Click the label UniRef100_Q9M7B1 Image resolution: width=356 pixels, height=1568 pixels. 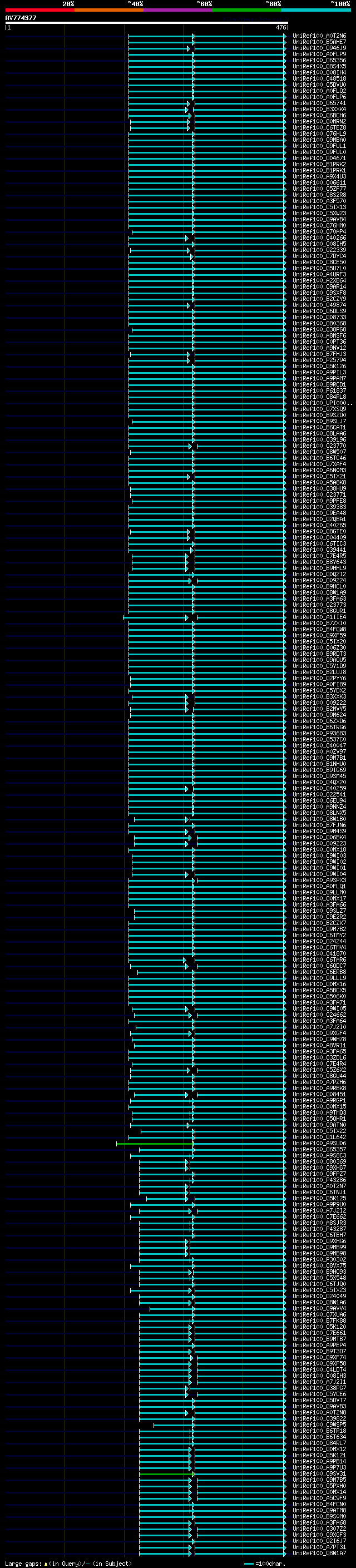click(x=319, y=758)
